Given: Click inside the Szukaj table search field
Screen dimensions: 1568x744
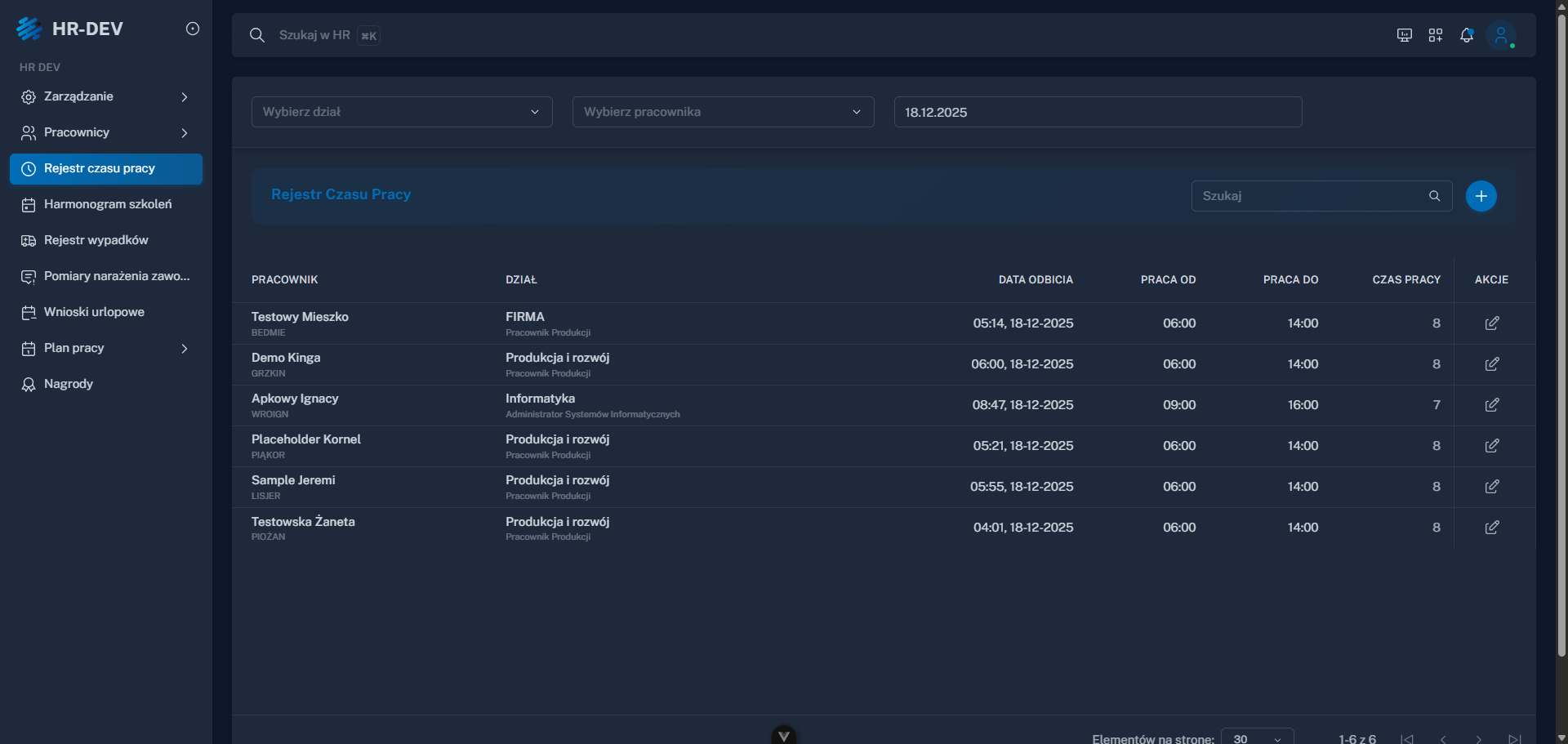Looking at the screenshot, I should pos(1307,196).
